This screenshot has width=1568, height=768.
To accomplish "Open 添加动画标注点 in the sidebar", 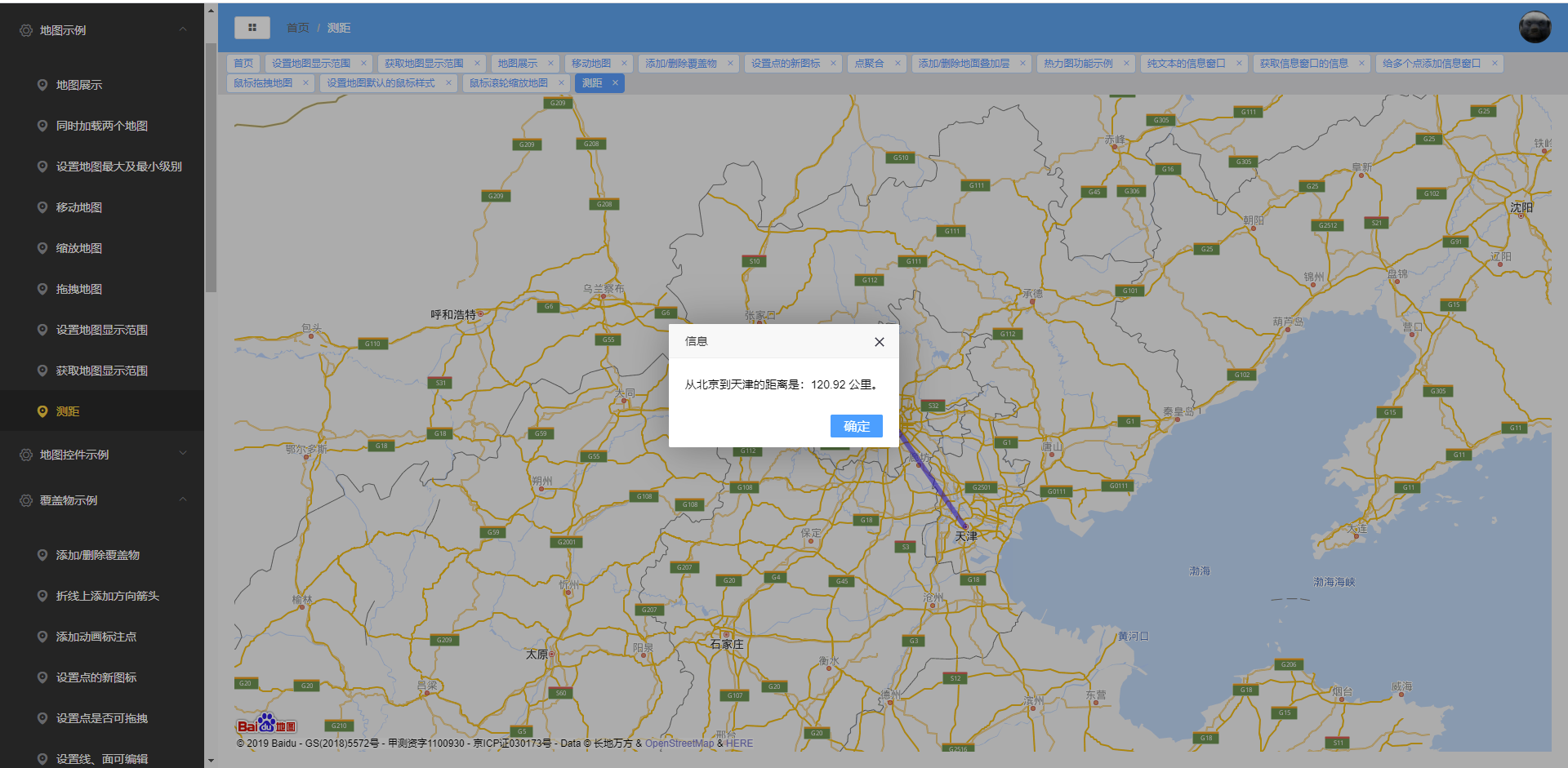I will [x=102, y=637].
